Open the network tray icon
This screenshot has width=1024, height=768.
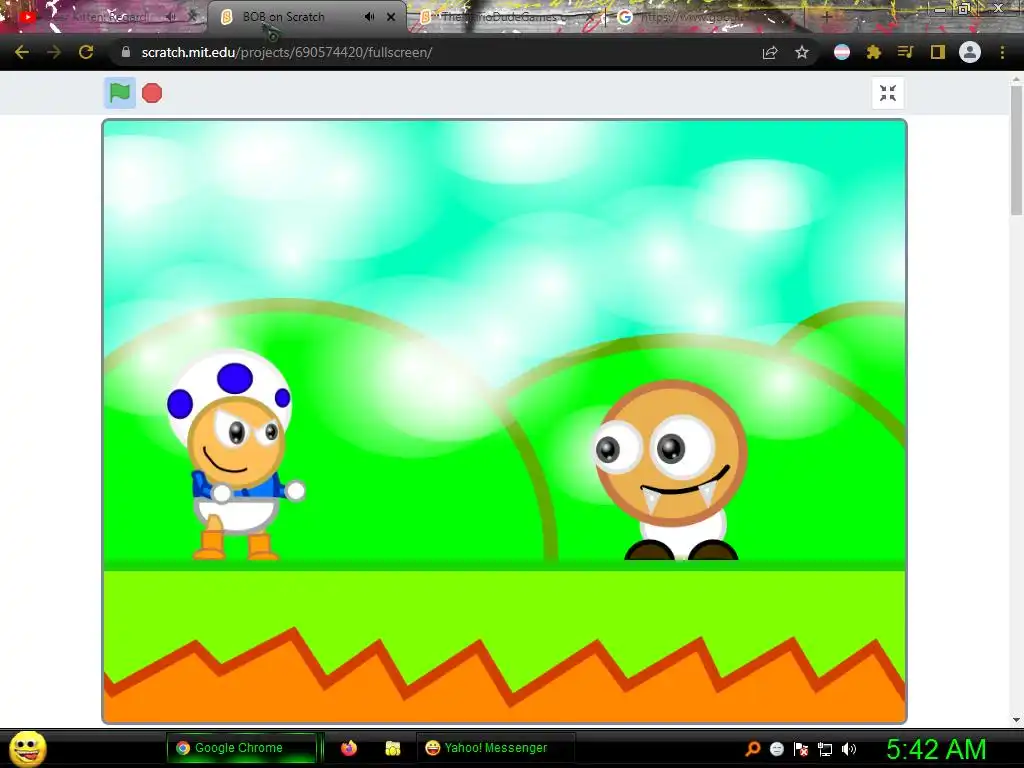[825, 749]
